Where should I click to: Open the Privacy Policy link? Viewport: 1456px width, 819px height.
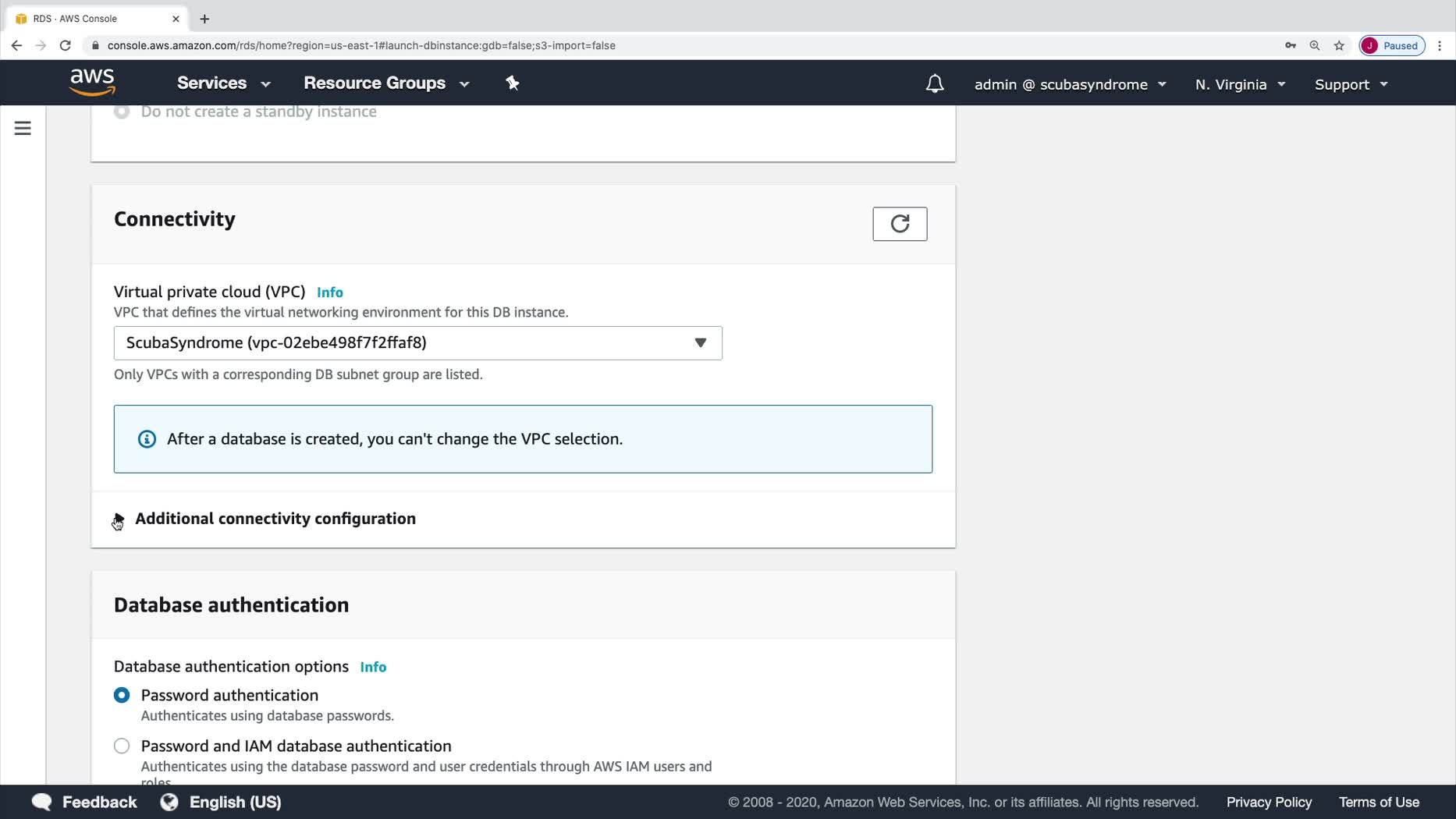1268,802
